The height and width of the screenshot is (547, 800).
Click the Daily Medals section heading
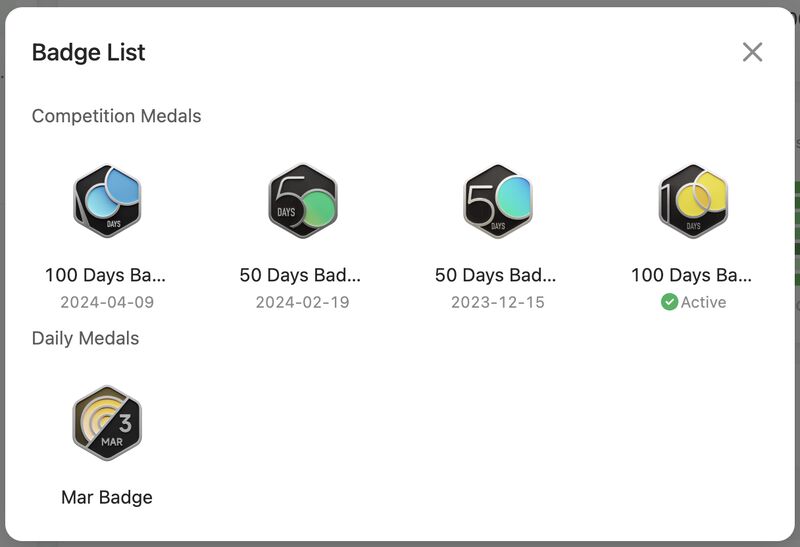click(x=85, y=338)
